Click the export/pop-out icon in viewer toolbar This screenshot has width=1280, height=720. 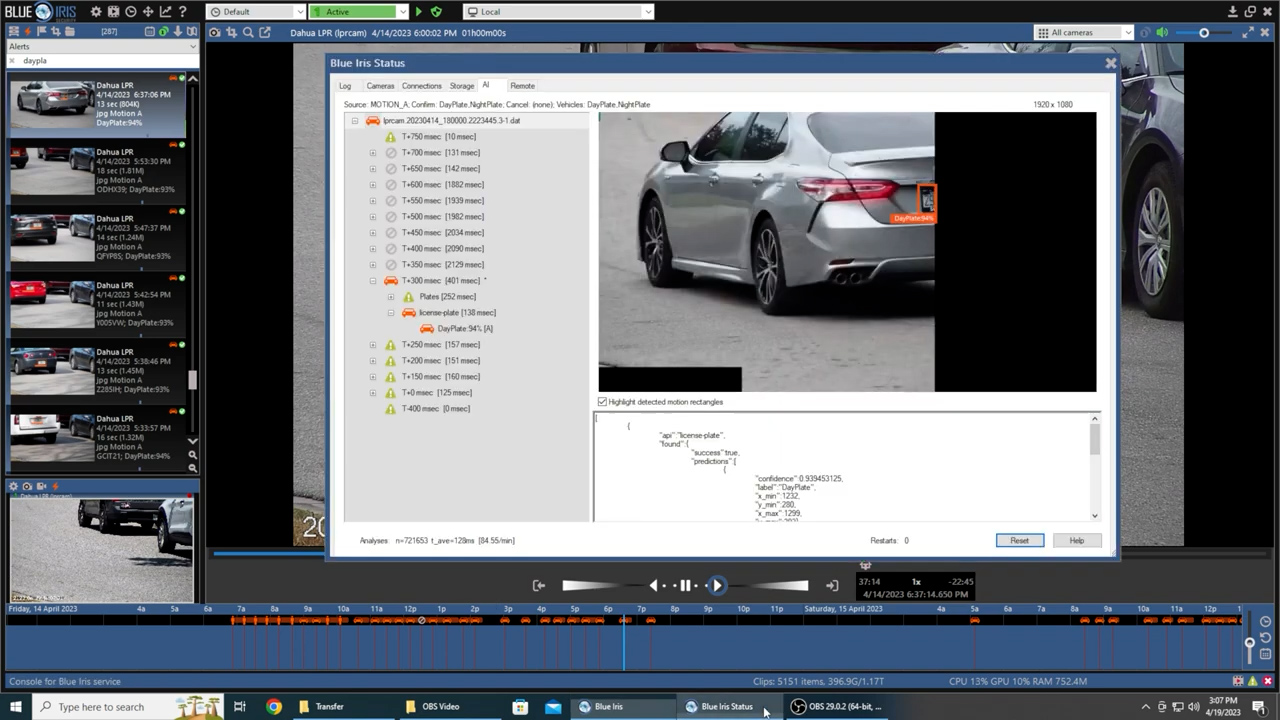point(265,32)
